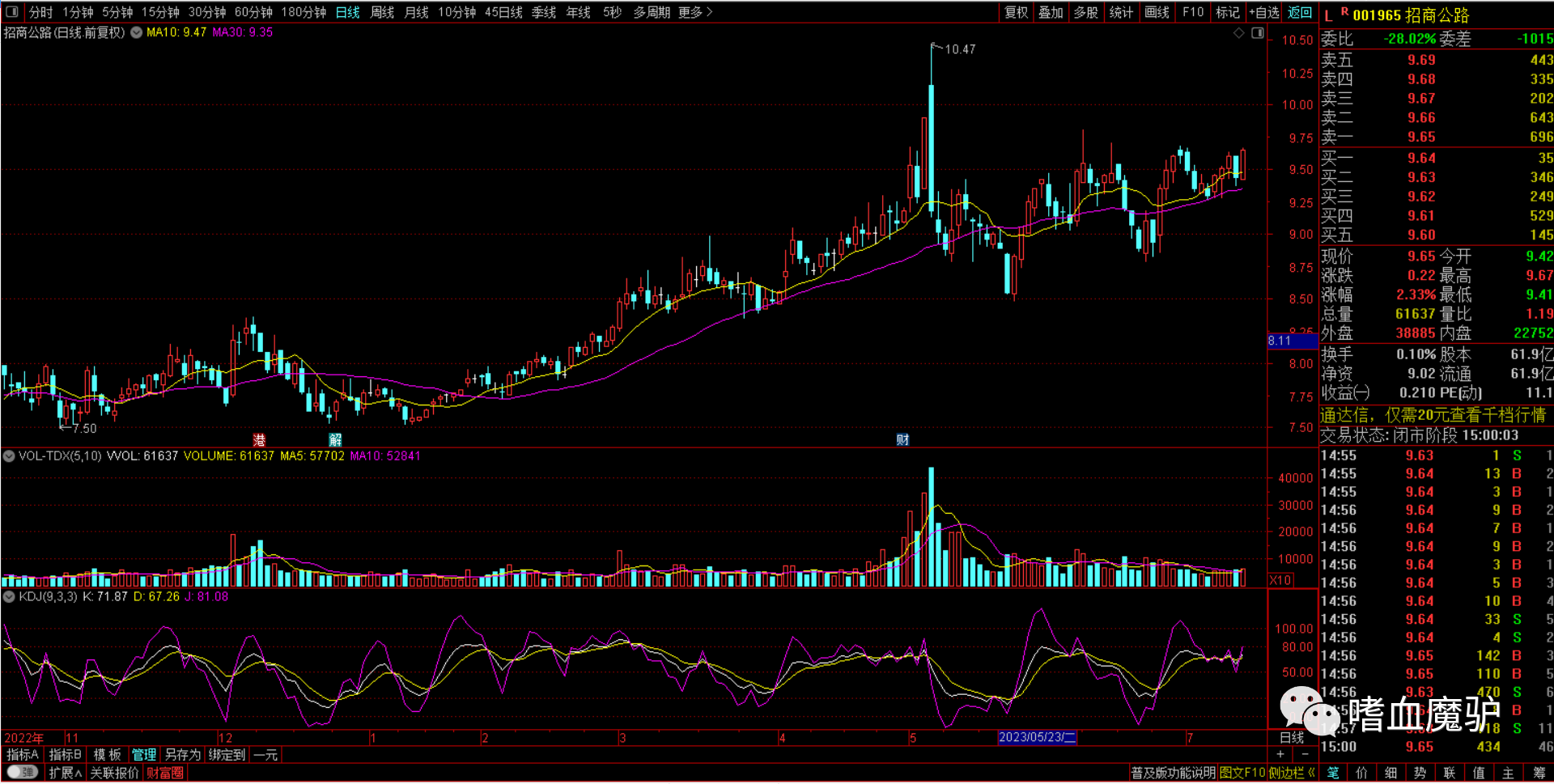Expand the 扩展 panel
This screenshot has height=784, width=1554.
click(x=65, y=773)
